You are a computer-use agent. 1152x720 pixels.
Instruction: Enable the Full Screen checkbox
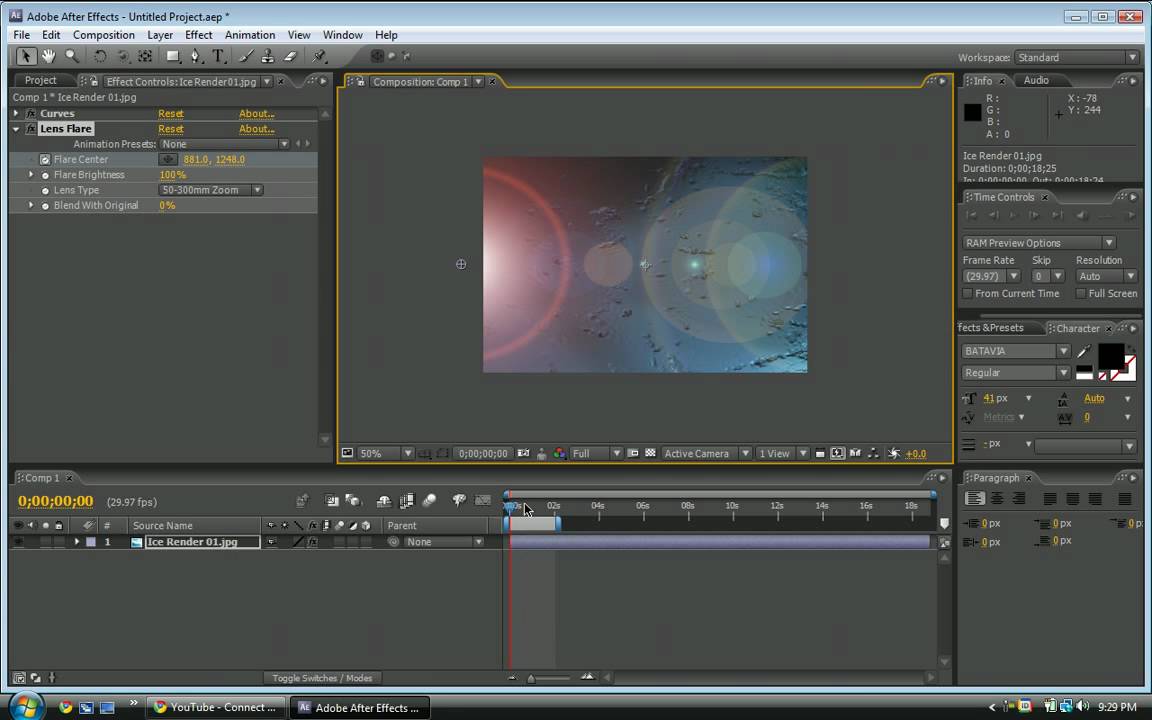pos(1081,293)
